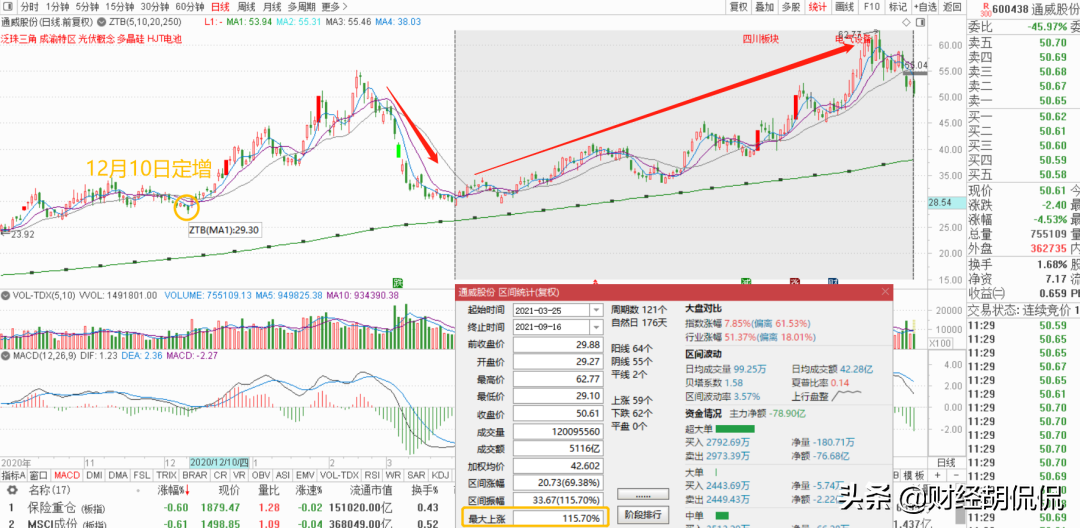
Task: Select the 日线 daily period
Action: (220, 8)
